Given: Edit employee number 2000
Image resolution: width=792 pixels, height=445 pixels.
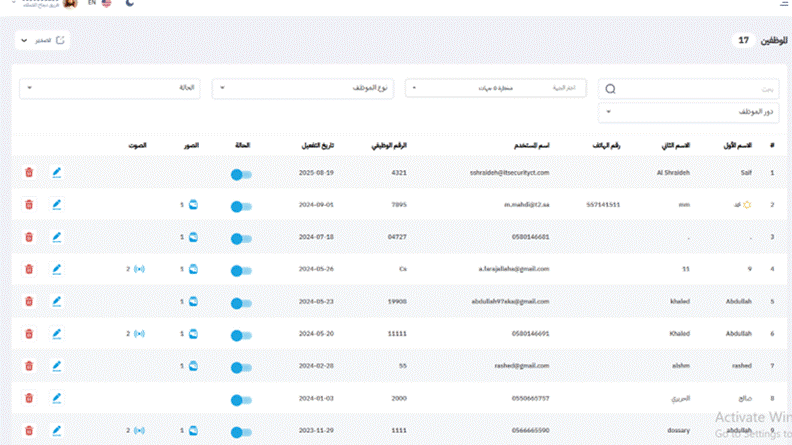Looking at the screenshot, I should click(57, 399).
